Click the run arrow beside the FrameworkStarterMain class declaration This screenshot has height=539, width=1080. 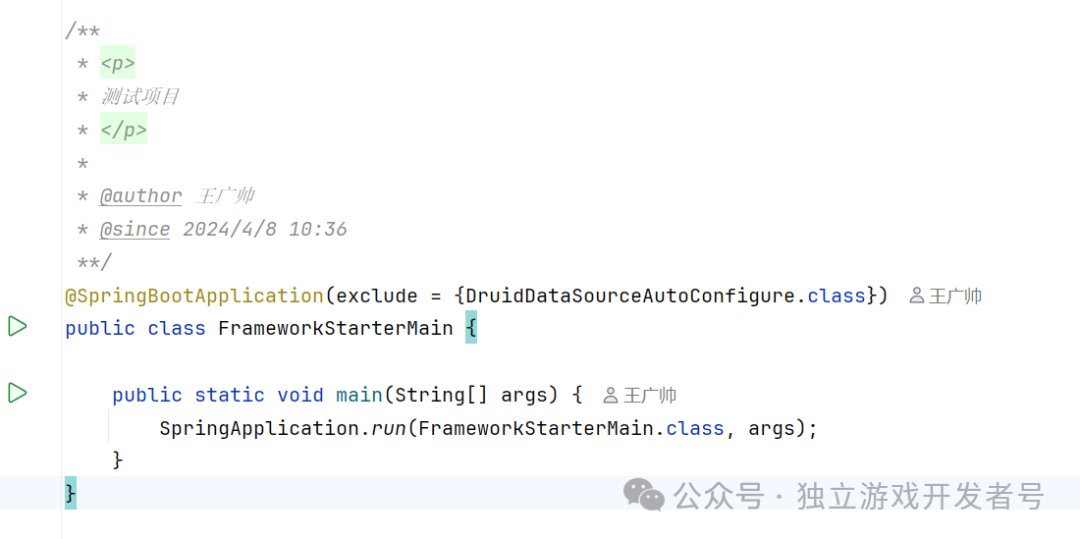[x=17, y=326]
